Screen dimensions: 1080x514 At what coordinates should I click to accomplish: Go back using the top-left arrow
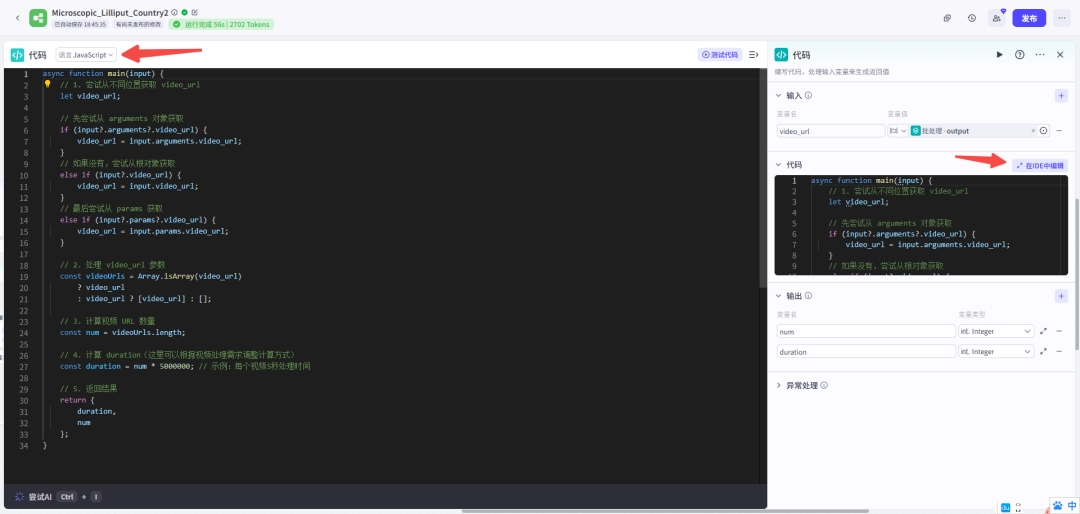17,18
